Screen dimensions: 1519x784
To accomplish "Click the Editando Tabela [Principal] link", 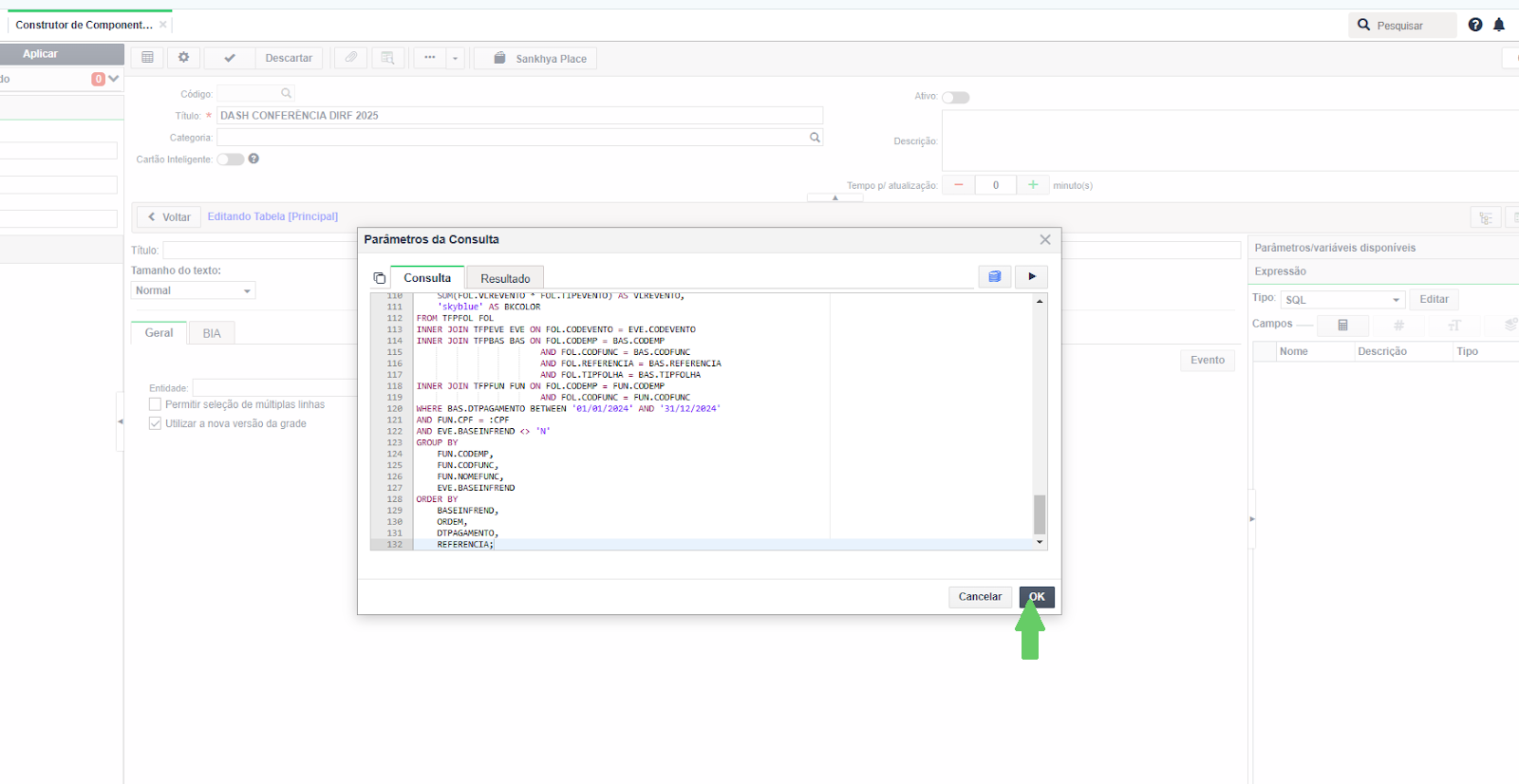I will click(x=272, y=216).
